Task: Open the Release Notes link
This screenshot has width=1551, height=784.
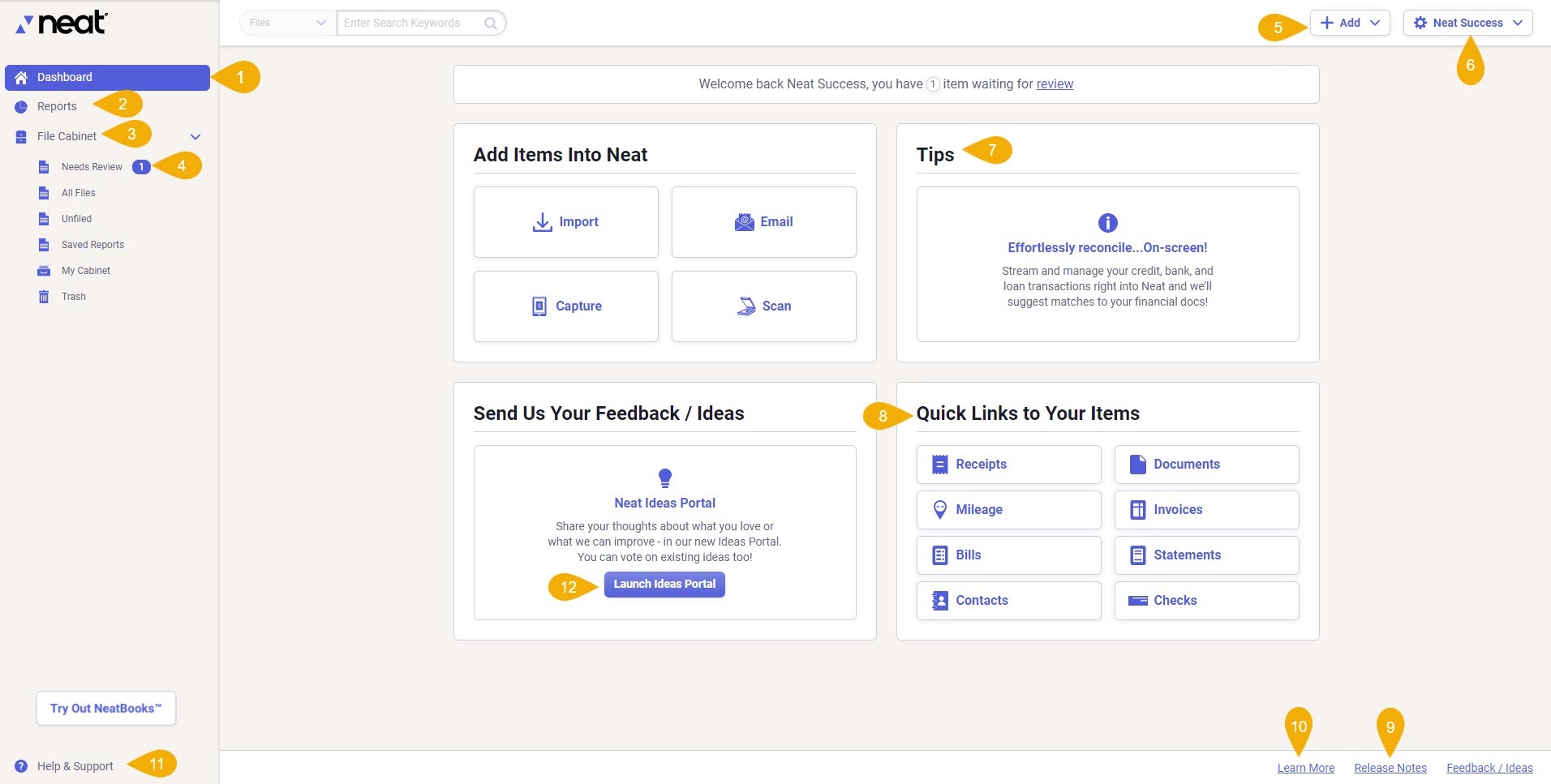Action: pyautogui.click(x=1390, y=767)
